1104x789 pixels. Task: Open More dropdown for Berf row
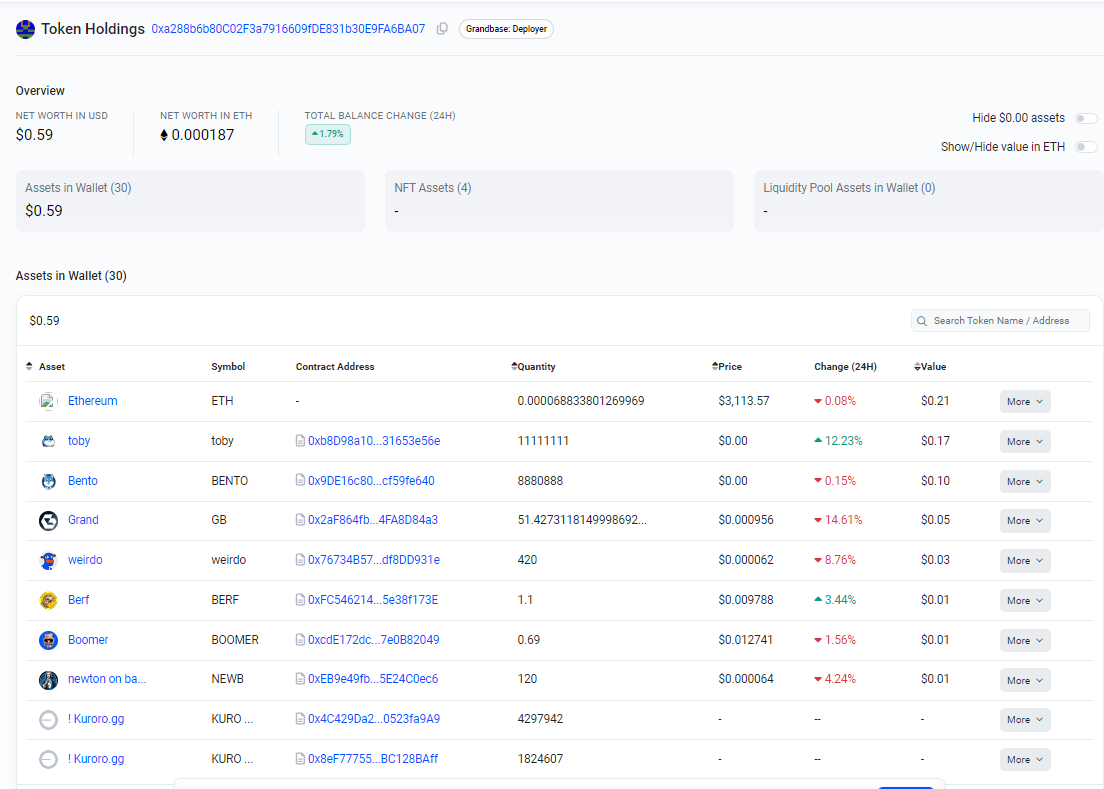[x=1025, y=601]
